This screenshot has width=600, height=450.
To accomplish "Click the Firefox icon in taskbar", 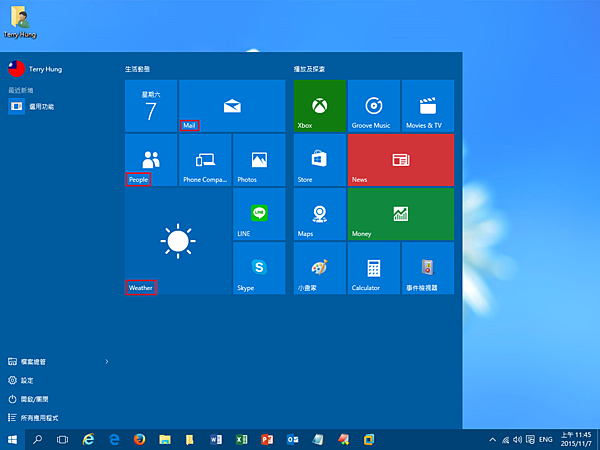I will click(139, 439).
